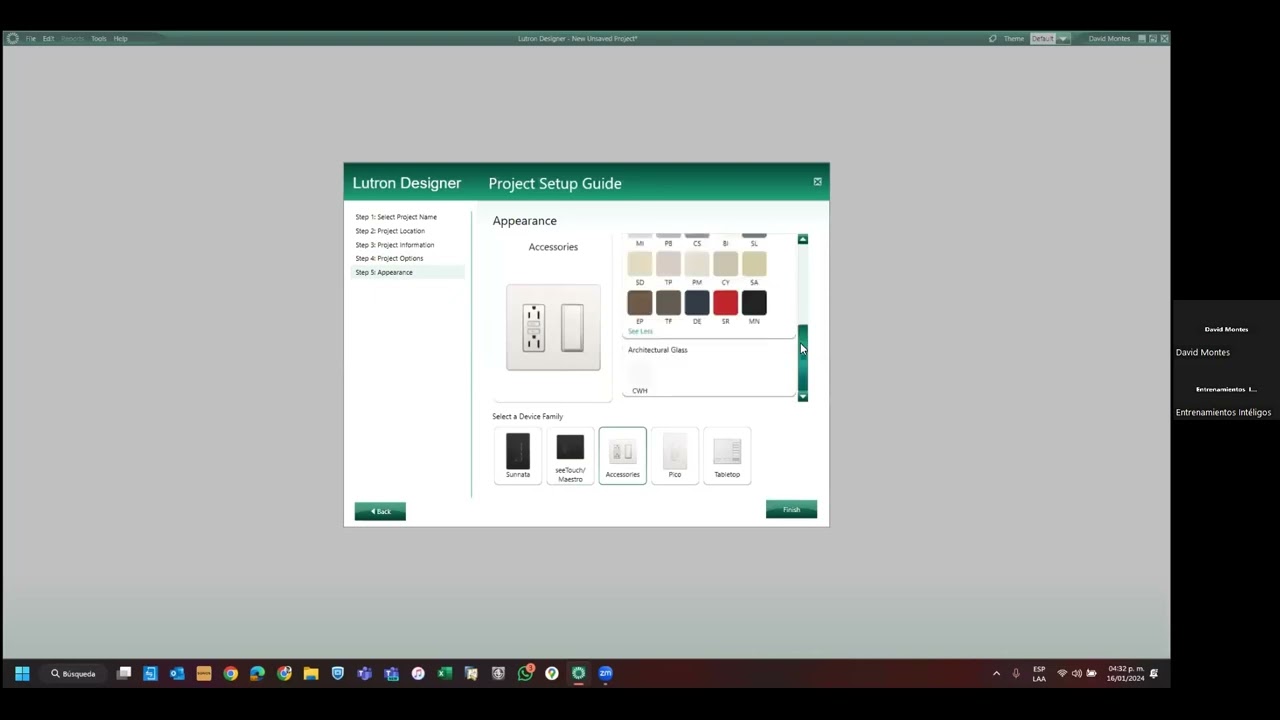
Task: Click the refresh icon beside Theme
Action: pos(992,39)
